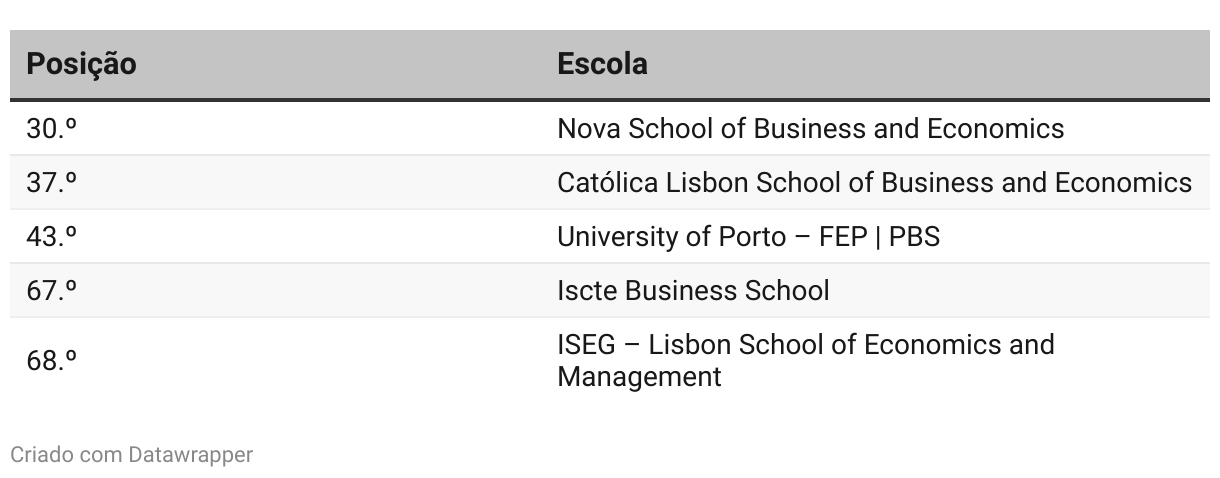1220x478 pixels.
Task: Select the 68.º position cell
Action: click(52, 361)
